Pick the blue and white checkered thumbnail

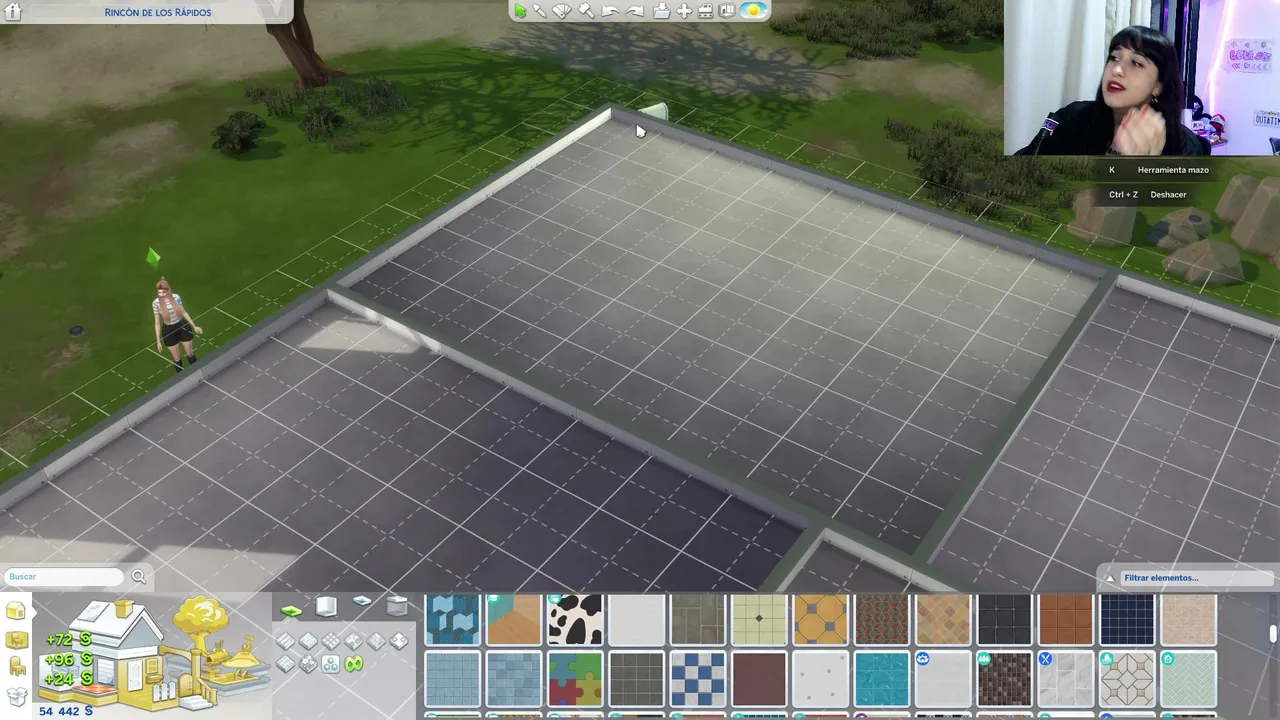click(x=697, y=679)
